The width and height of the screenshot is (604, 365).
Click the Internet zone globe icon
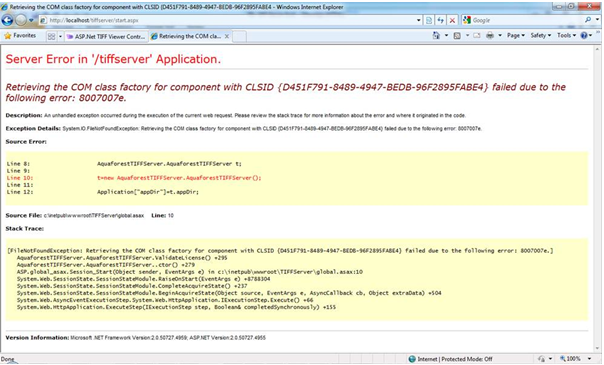(x=412, y=359)
